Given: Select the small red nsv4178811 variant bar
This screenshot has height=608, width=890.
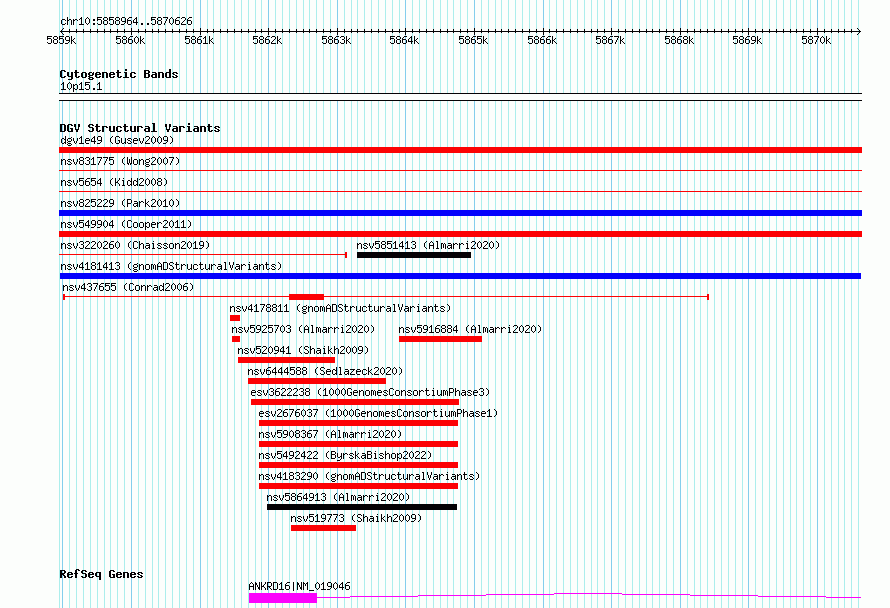Looking at the screenshot, I should [235, 318].
